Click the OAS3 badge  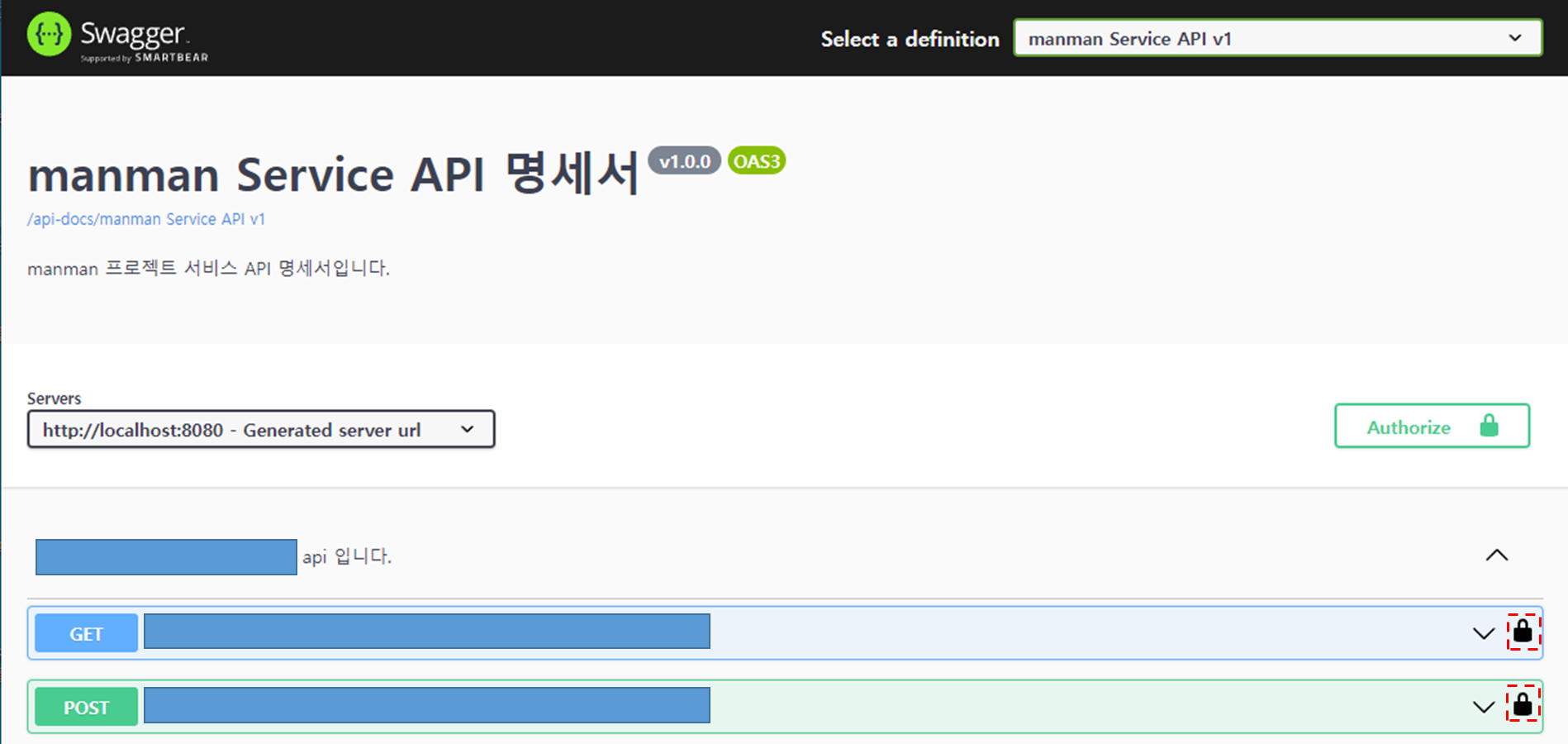757,161
